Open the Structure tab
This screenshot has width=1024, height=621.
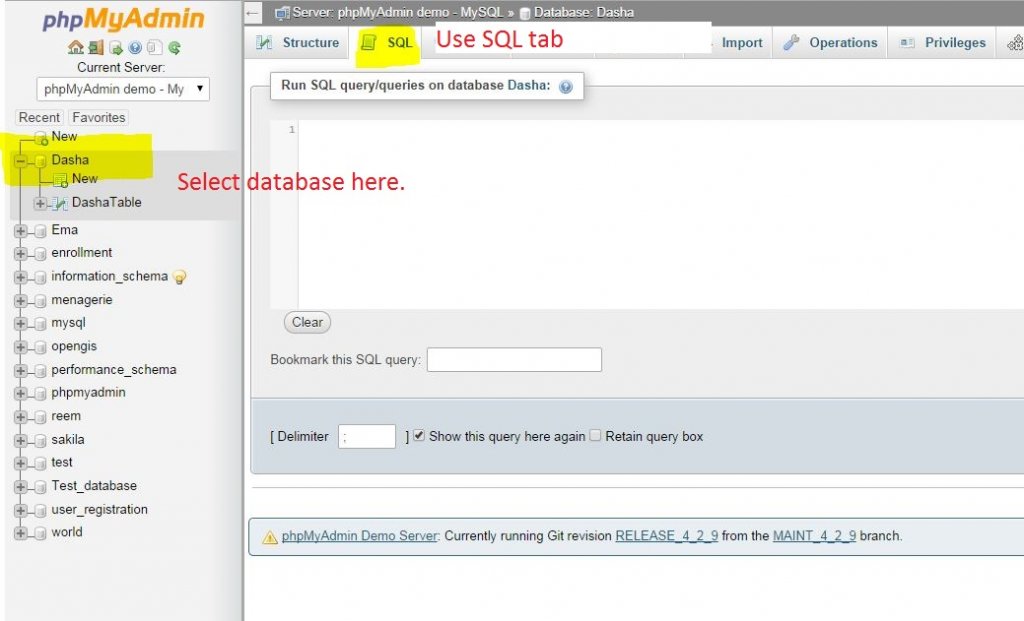pyautogui.click(x=298, y=43)
